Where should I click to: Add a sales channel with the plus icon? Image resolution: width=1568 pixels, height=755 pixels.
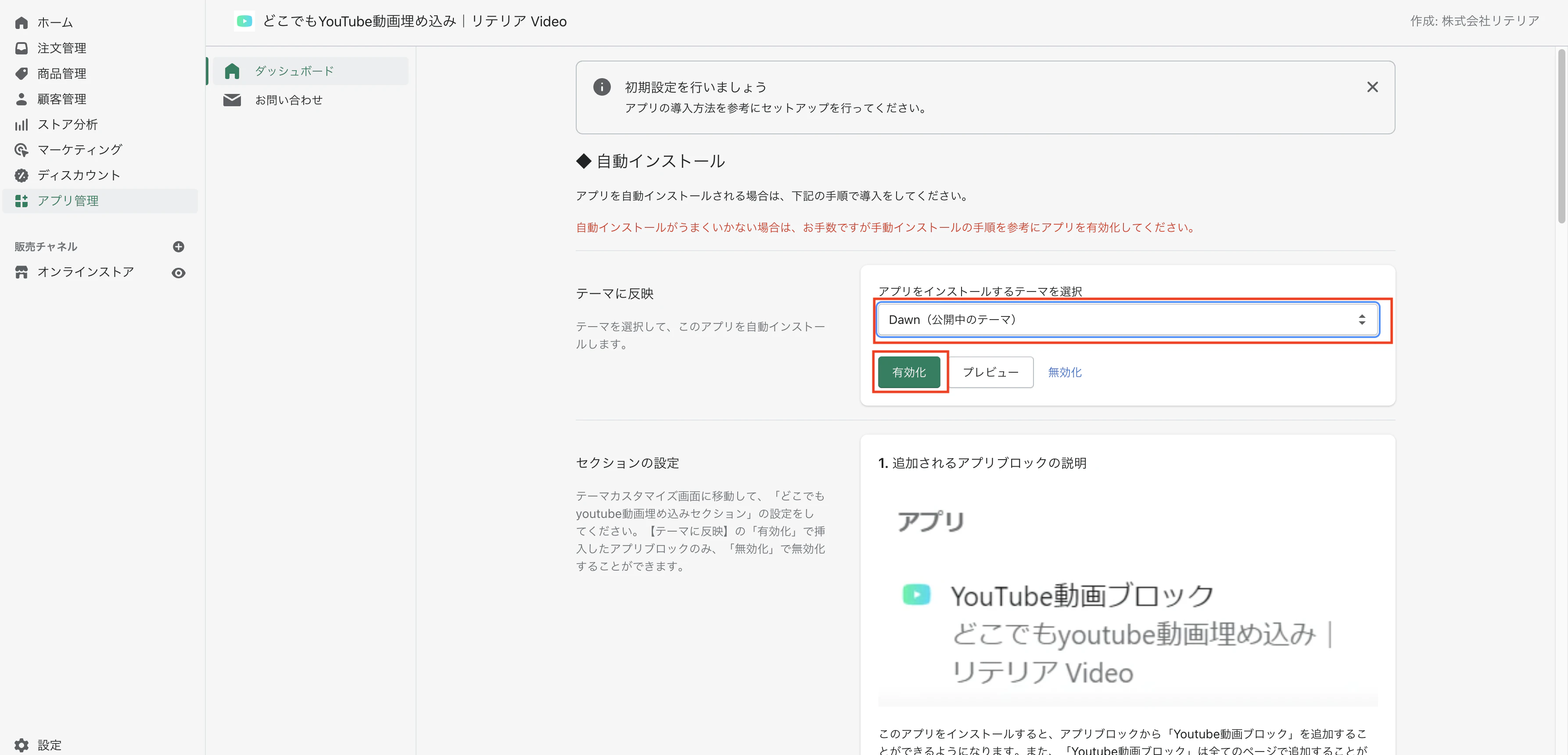(178, 246)
